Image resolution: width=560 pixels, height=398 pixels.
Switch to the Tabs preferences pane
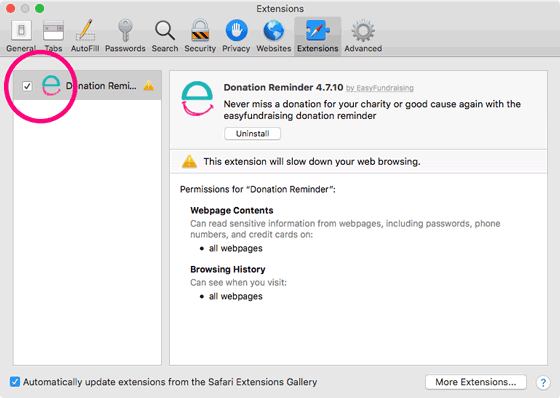53,36
